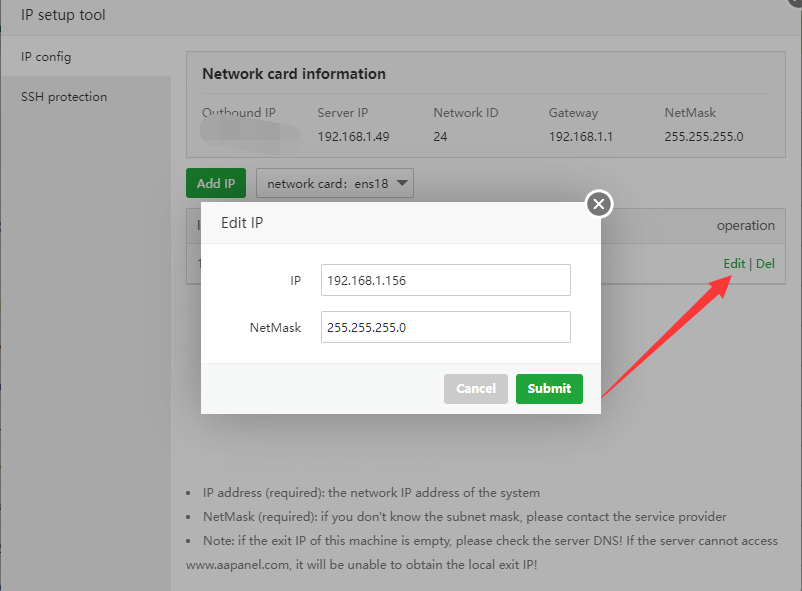
Task: Switch to the IP config tab
Action: click(46, 57)
